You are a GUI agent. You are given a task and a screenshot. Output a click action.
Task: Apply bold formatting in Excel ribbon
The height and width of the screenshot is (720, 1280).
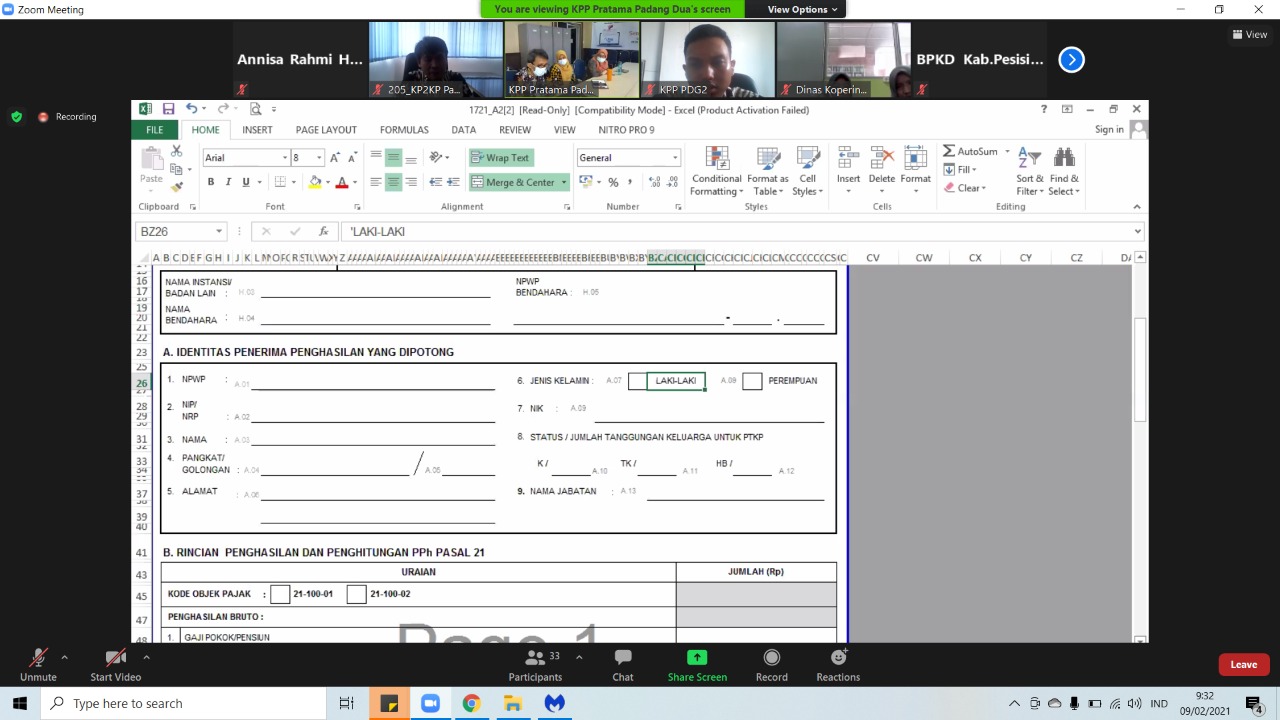point(211,182)
